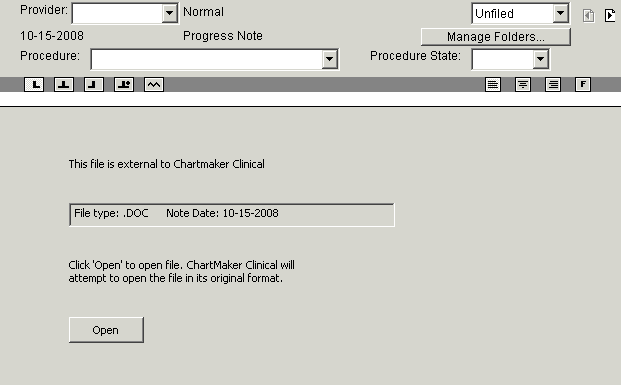Image resolution: width=621 pixels, height=385 pixels.
Task: Go to next note page icon
Action: tap(610, 15)
